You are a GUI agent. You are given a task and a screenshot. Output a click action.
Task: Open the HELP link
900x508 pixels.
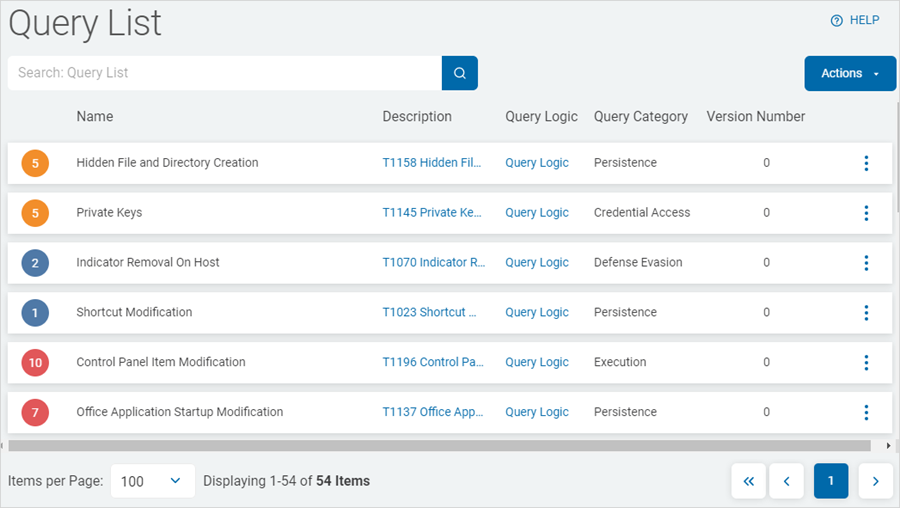pyautogui.click(x=855, y=20)
